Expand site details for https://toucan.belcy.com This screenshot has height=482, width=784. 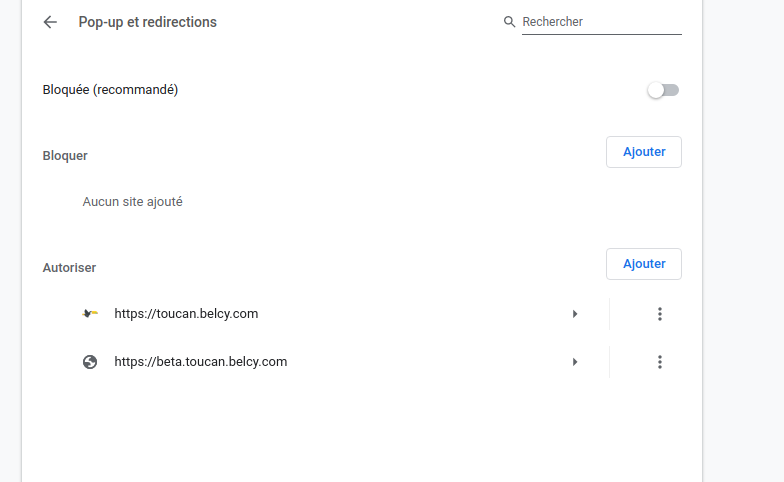pos(575,314)
